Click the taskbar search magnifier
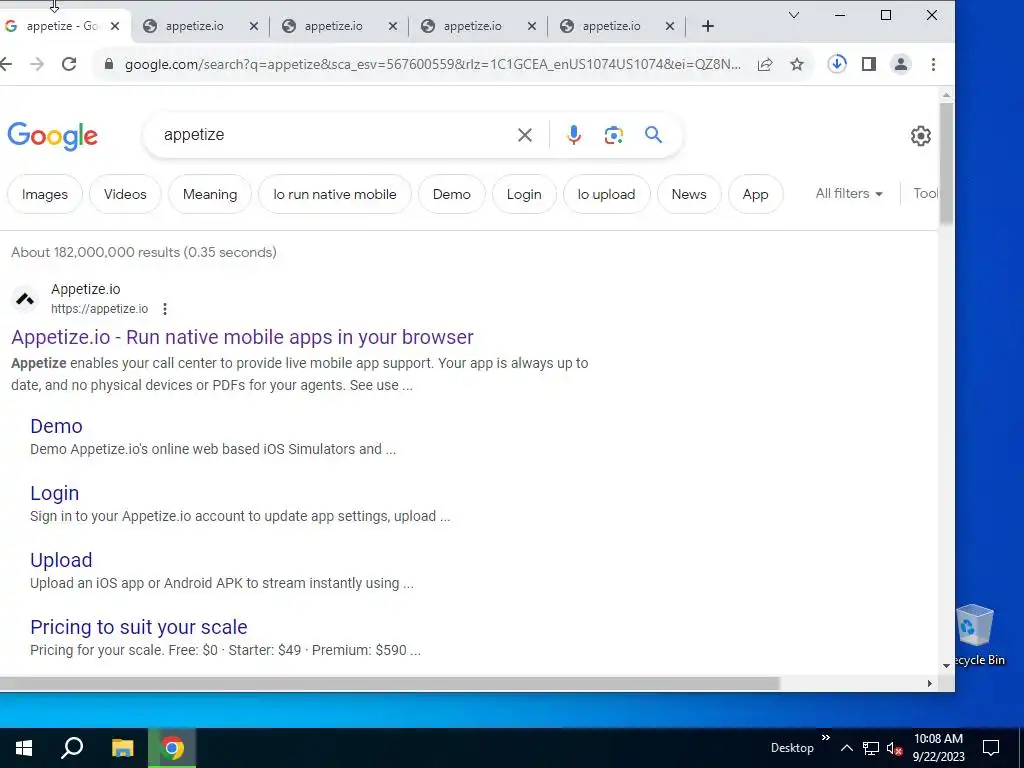This screenshot has height=768, width=1024. click(x=72, y=748)
